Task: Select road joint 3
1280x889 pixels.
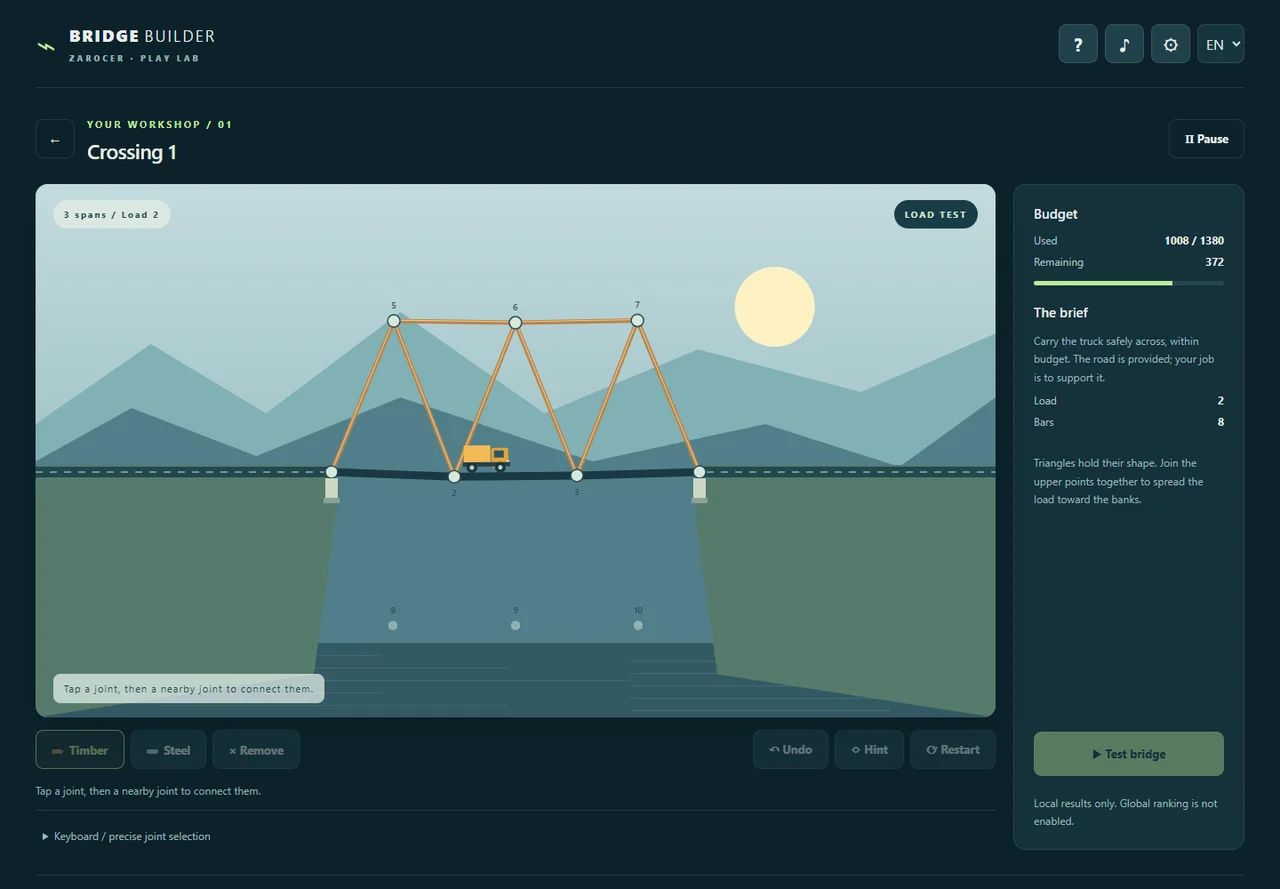Action: pos(576,475)
